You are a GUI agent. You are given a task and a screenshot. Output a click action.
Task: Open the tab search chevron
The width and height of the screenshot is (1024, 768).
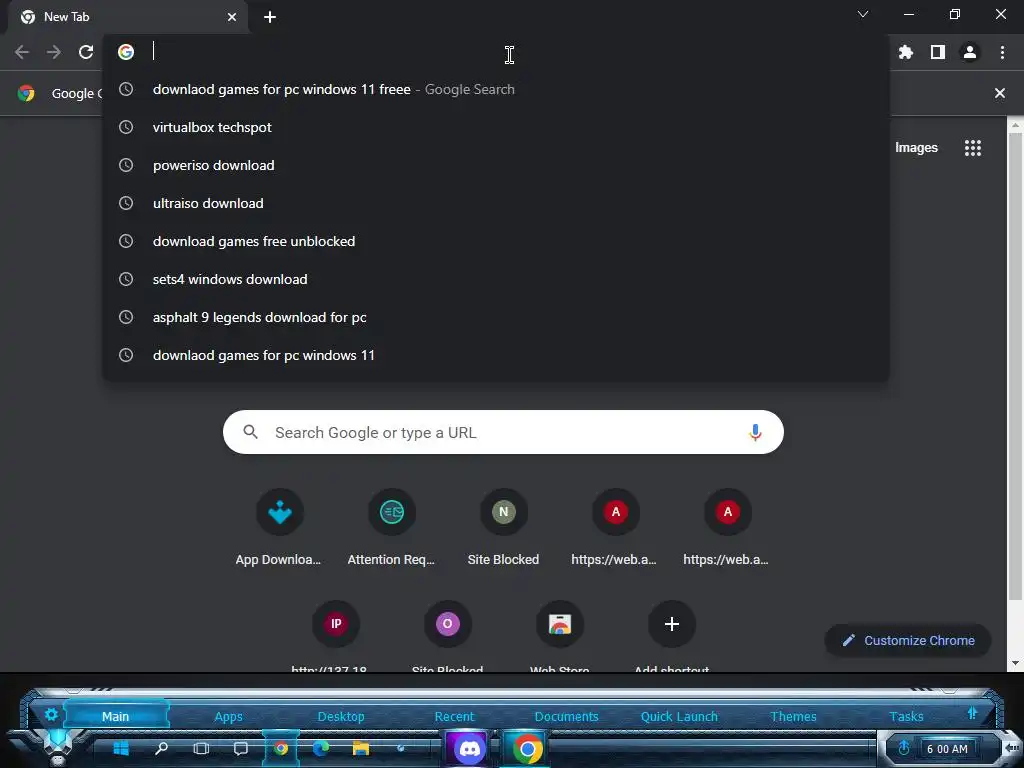[x=863, y=14]
